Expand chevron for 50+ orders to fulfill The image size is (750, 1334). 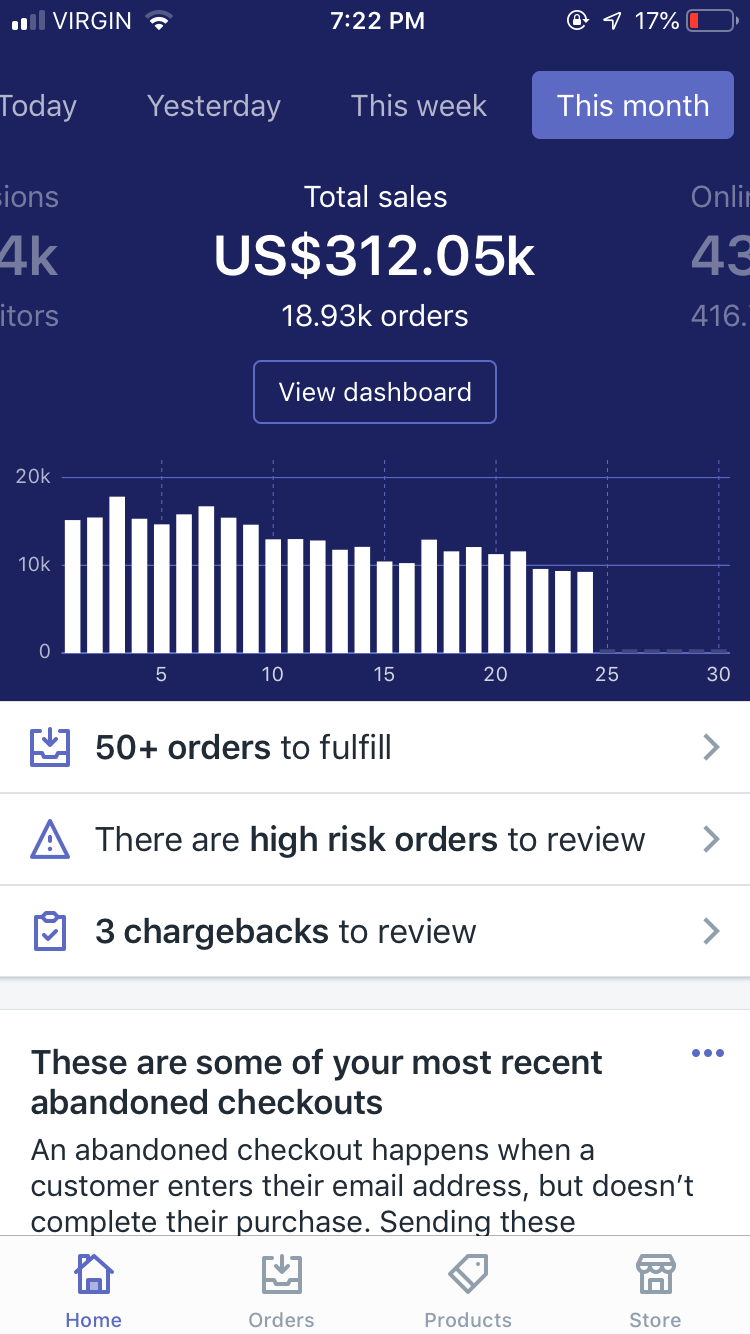point(711,747)
